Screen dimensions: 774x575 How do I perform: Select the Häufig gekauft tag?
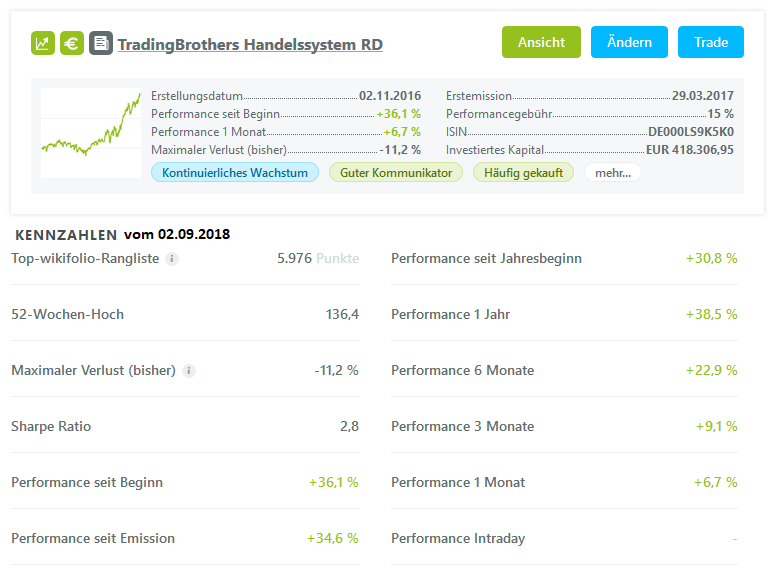523,173
